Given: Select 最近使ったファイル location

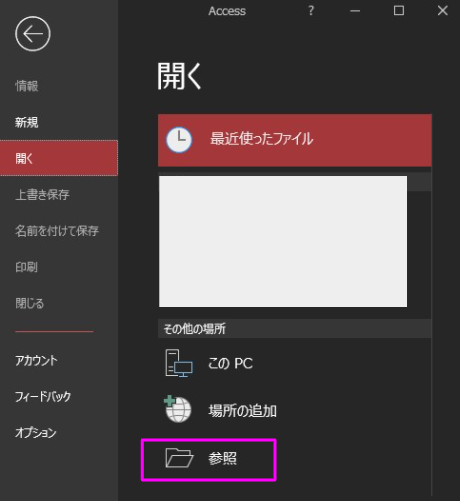Looking at the screenshot, I should pyautogui.click(x=295, y=140).
